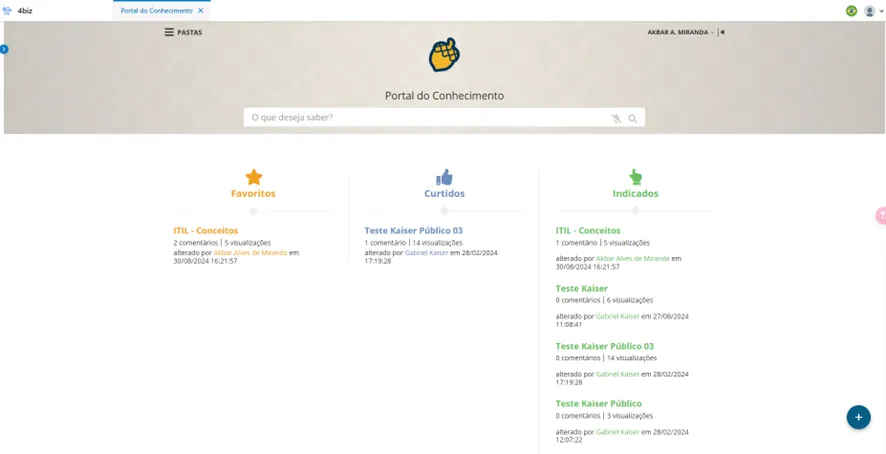Open ITIL - Conceitos in Favoritos

click(206, 231)
